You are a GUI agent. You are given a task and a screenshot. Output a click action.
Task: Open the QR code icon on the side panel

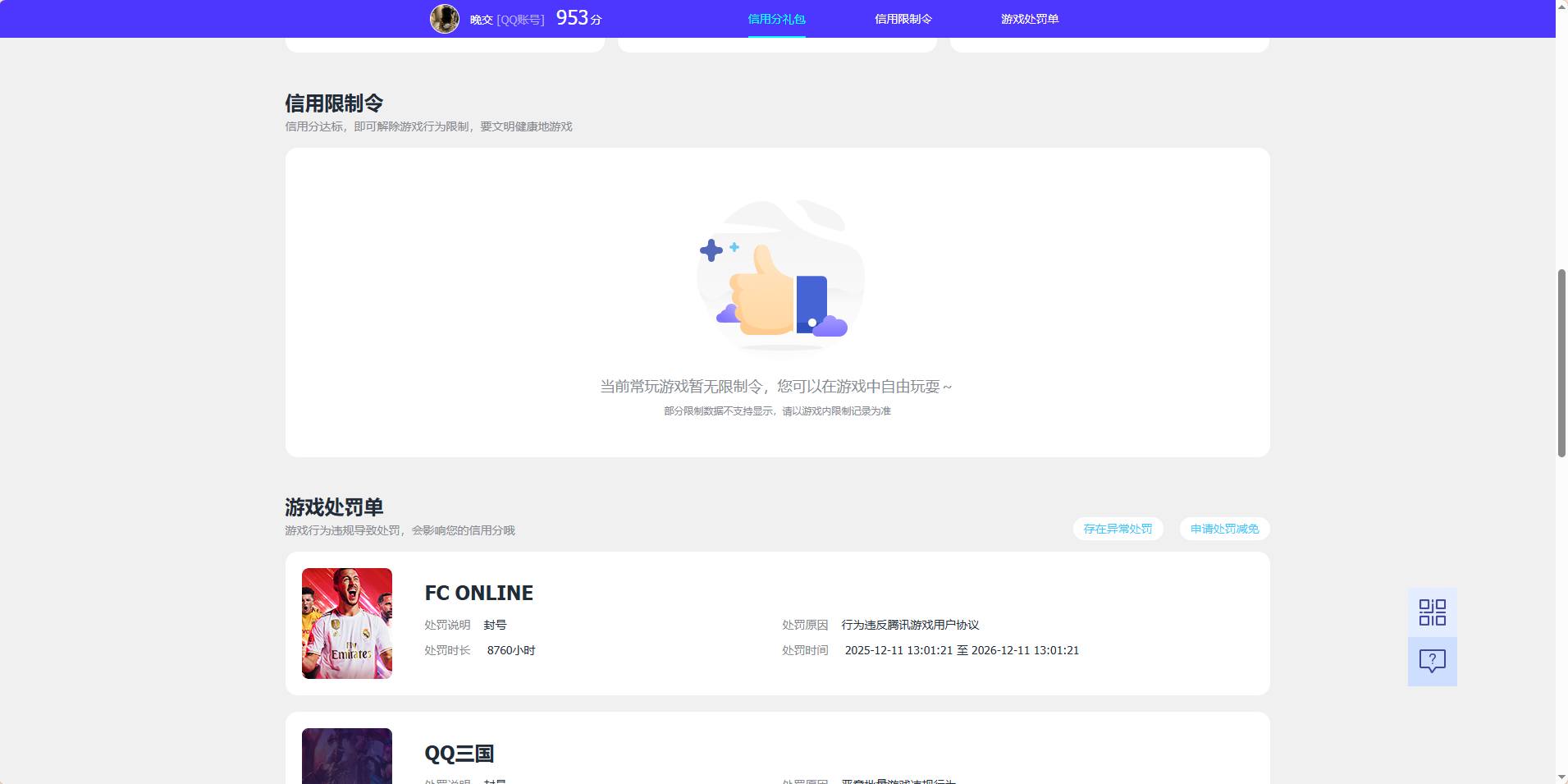pos(1432,612)
